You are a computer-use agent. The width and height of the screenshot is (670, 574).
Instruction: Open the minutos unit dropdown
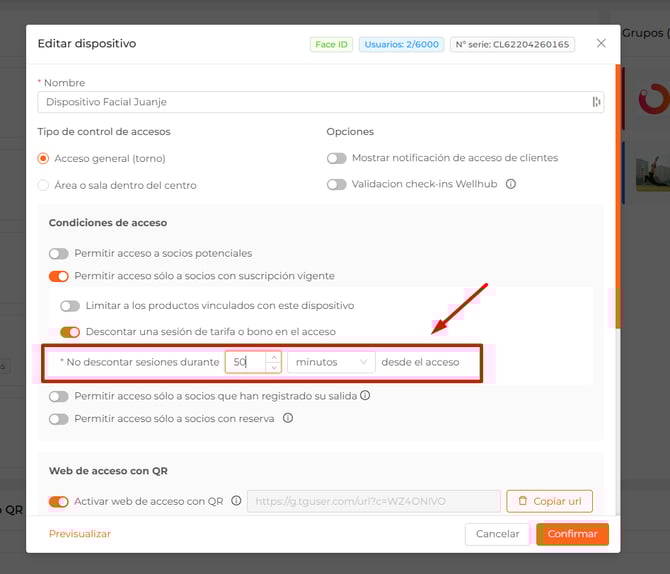coord(331,362)
